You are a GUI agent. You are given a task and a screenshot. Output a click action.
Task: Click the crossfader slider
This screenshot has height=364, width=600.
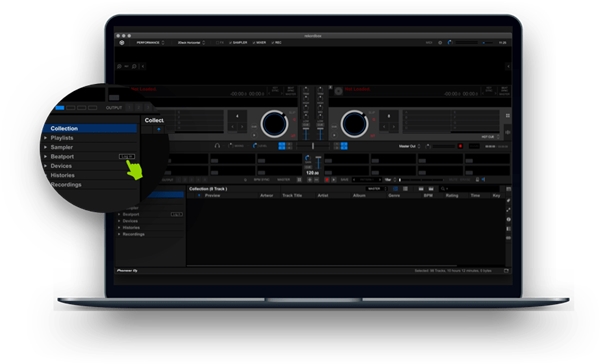(313, 146)
